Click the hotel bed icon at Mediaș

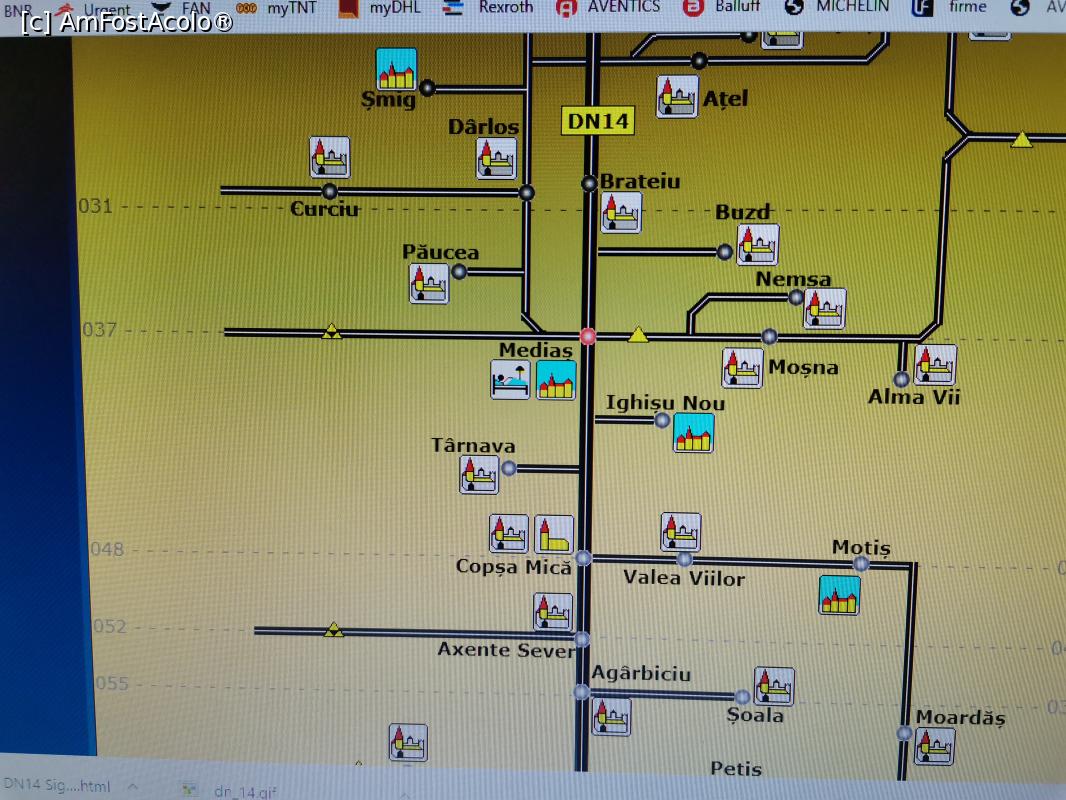pos(510,380)
